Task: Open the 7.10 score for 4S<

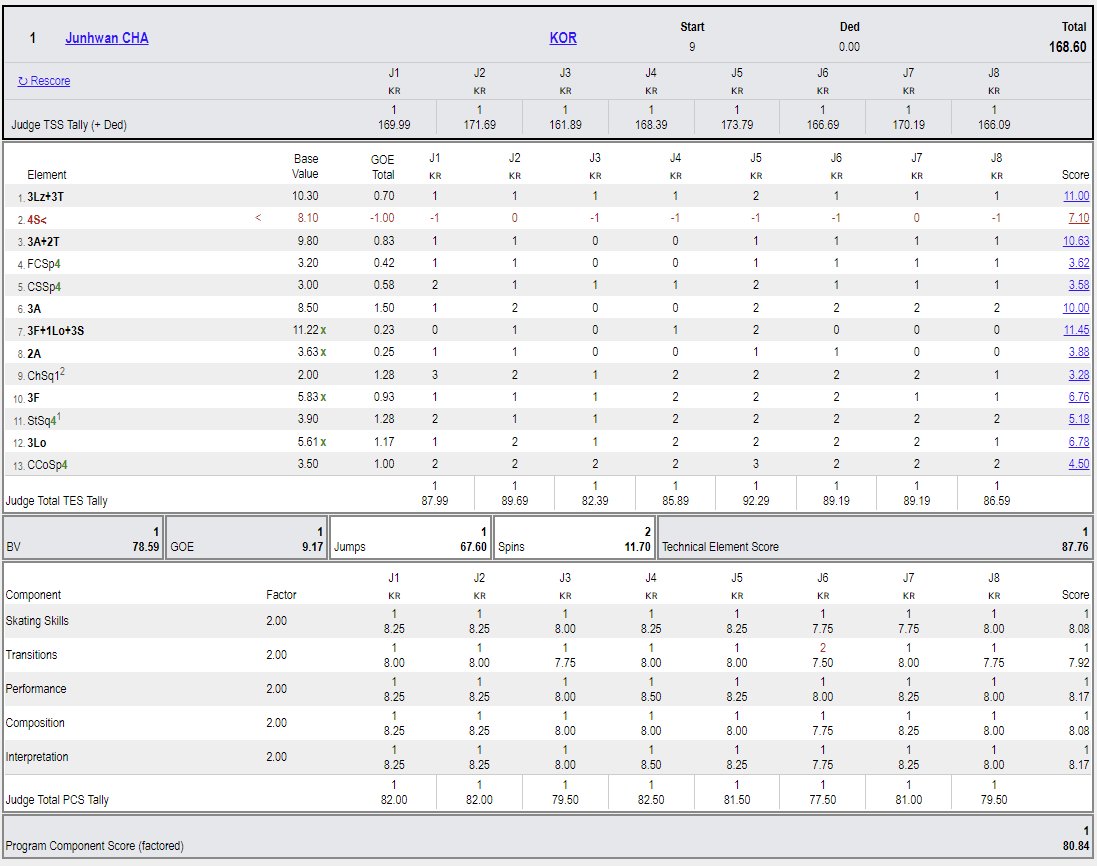Action: [x=1078, y=218]
